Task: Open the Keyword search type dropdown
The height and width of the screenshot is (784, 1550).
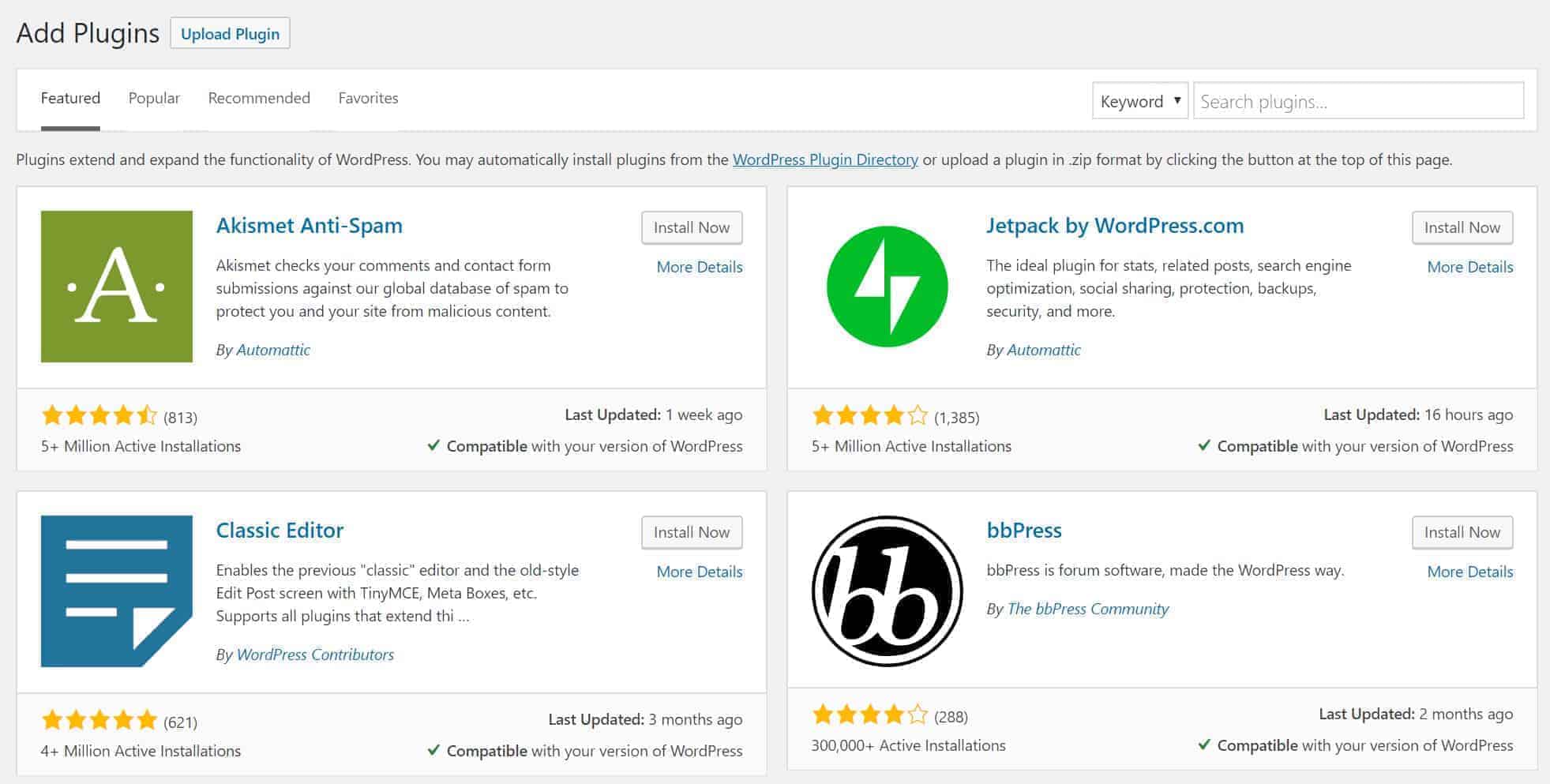Action: 1140,101
